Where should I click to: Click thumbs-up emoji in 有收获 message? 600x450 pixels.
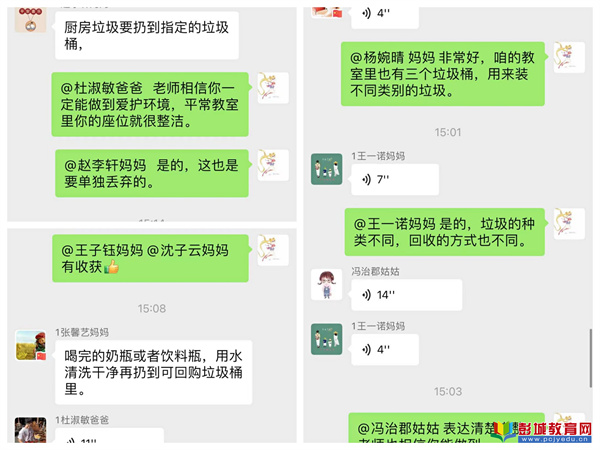[111, 267]
